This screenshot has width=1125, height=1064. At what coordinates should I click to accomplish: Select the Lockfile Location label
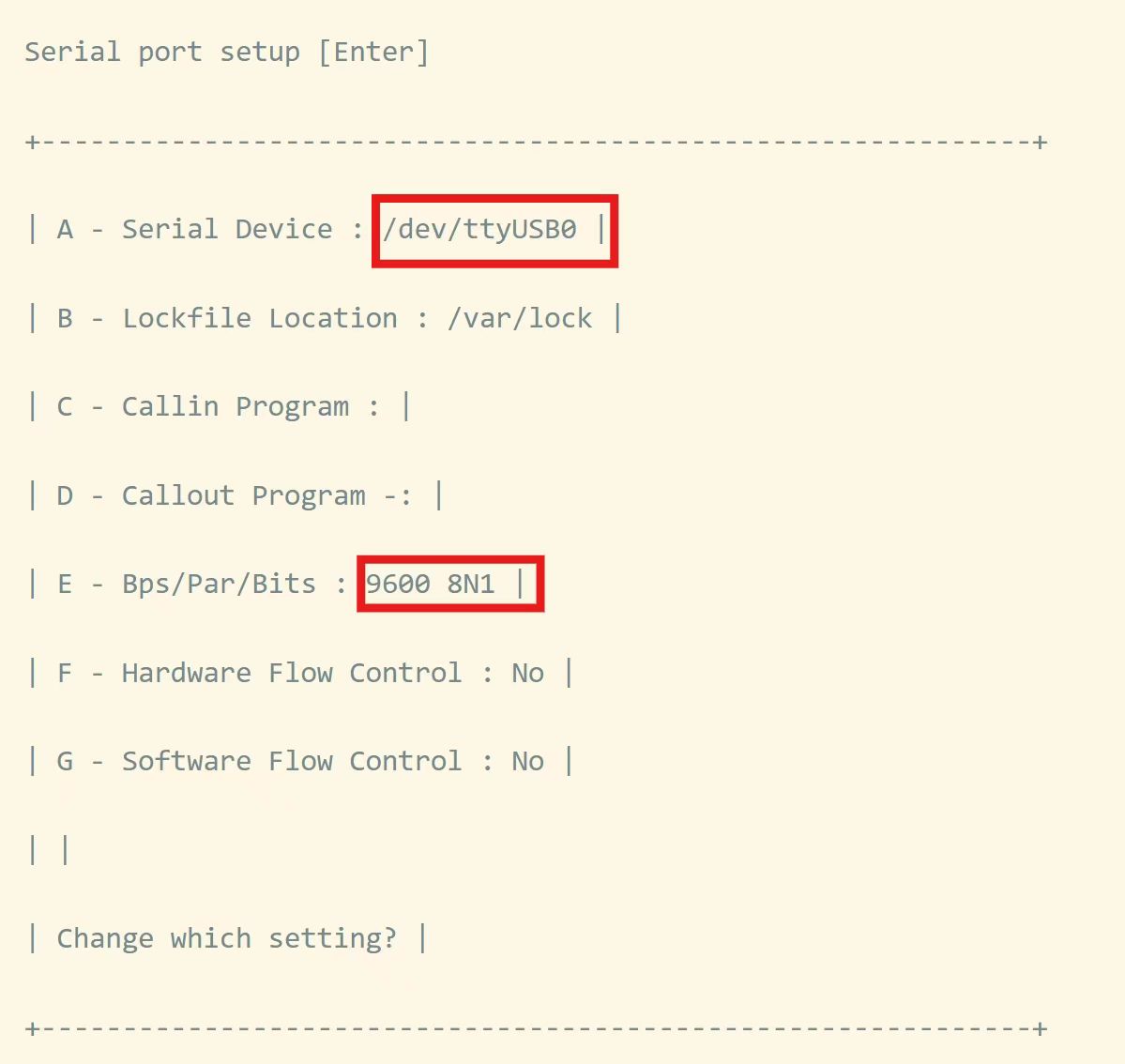coord(260,319)
